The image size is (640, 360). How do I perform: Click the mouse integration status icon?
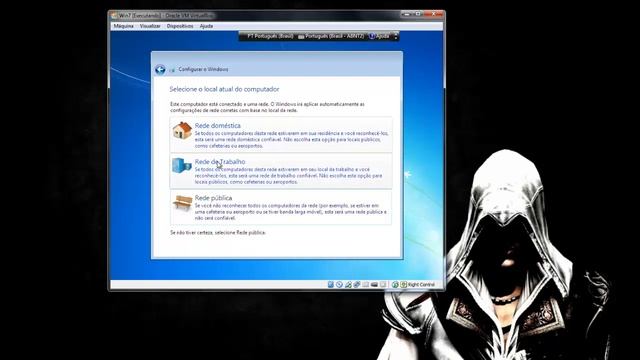pos(395,284)
